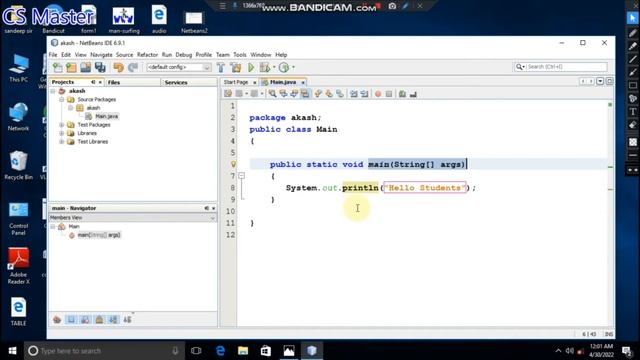
Task: Toggle Show Non-Public Members filter in Navigator
Action: 99,320
